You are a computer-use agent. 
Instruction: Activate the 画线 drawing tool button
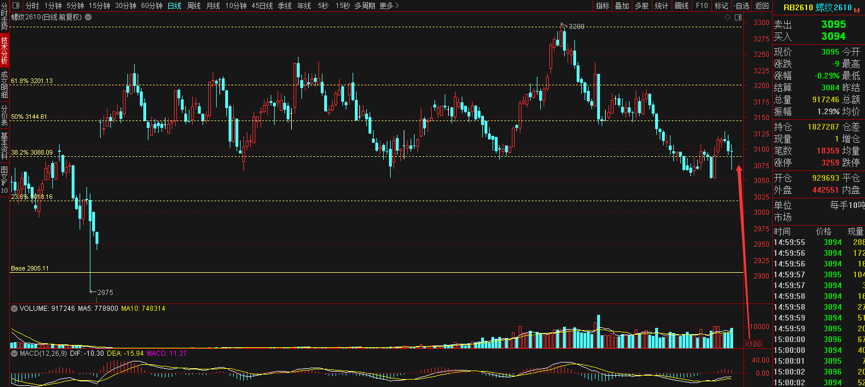coord(681,6)
